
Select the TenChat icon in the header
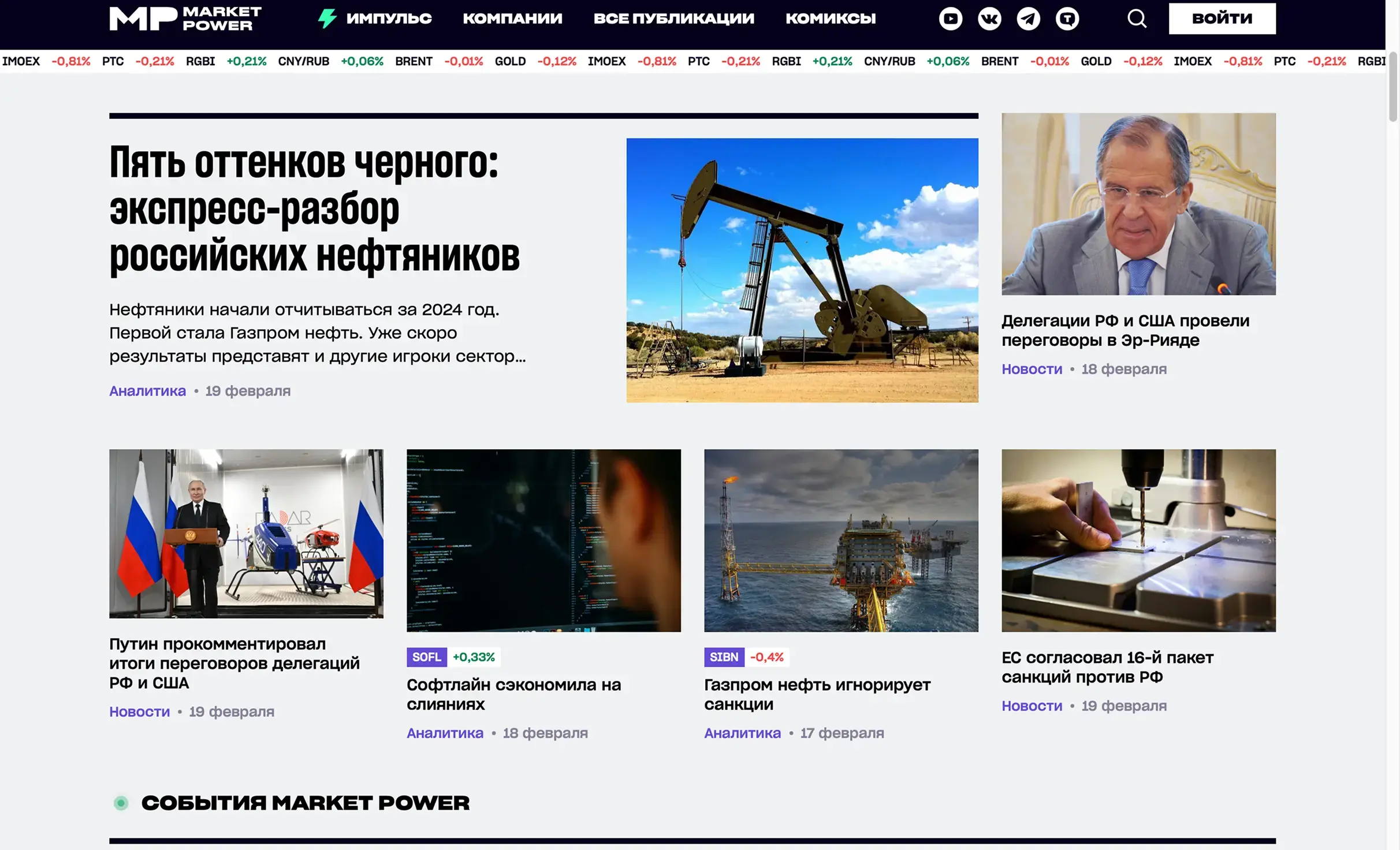pos(1068,18)
